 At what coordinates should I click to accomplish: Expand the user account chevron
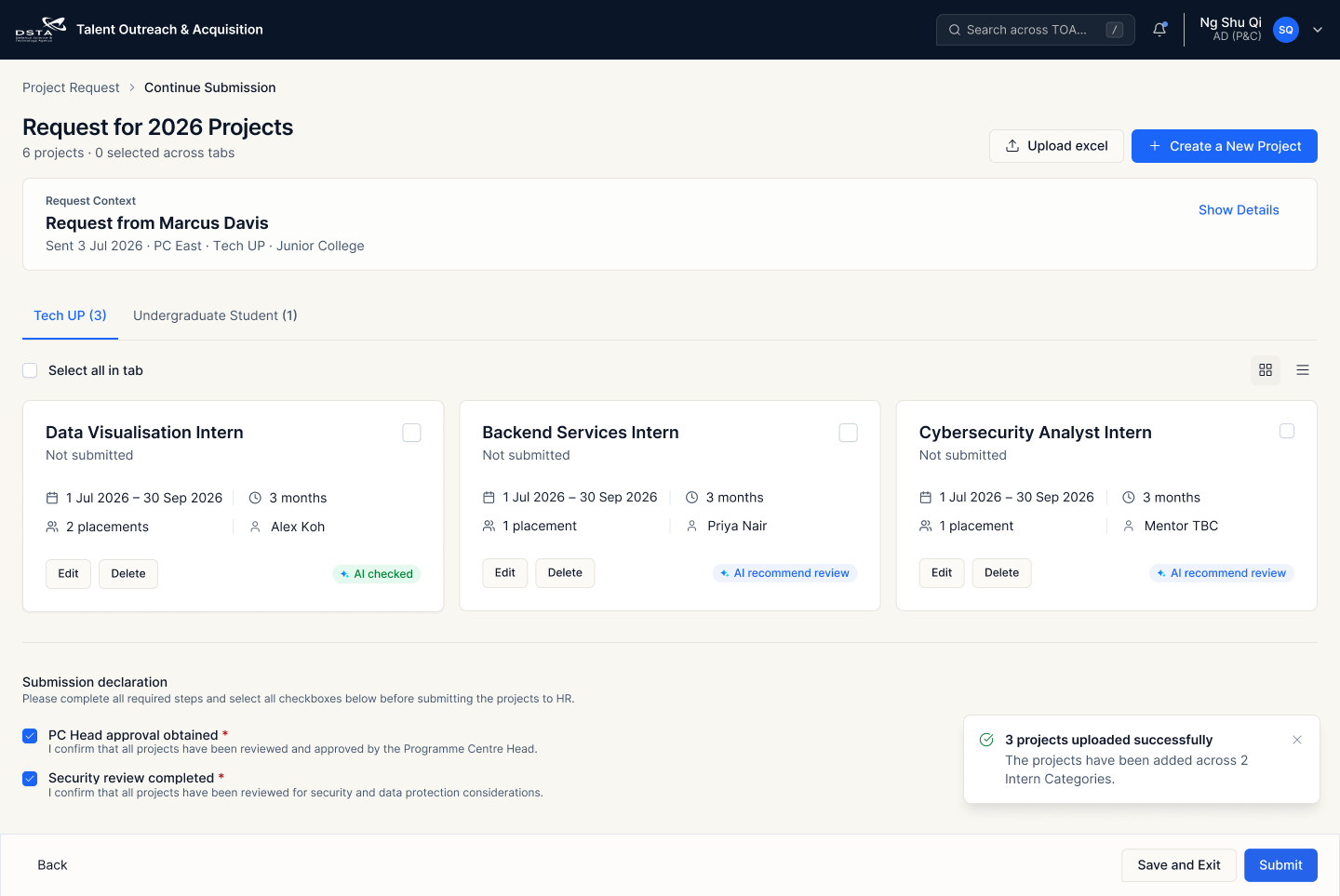pos(1318,30)
